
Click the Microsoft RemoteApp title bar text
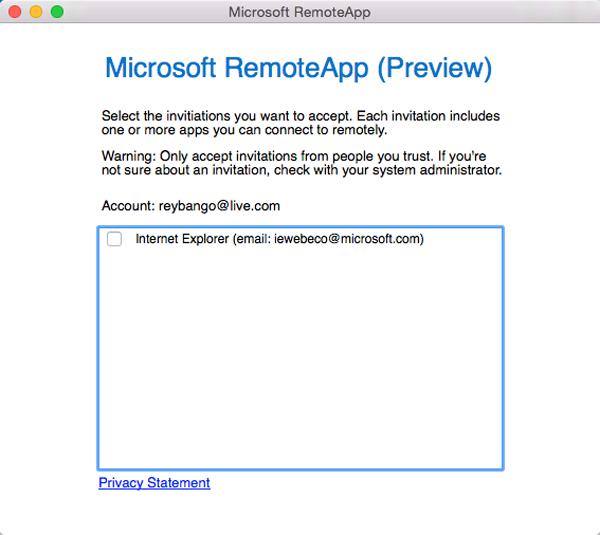click(x=300, y=12)
